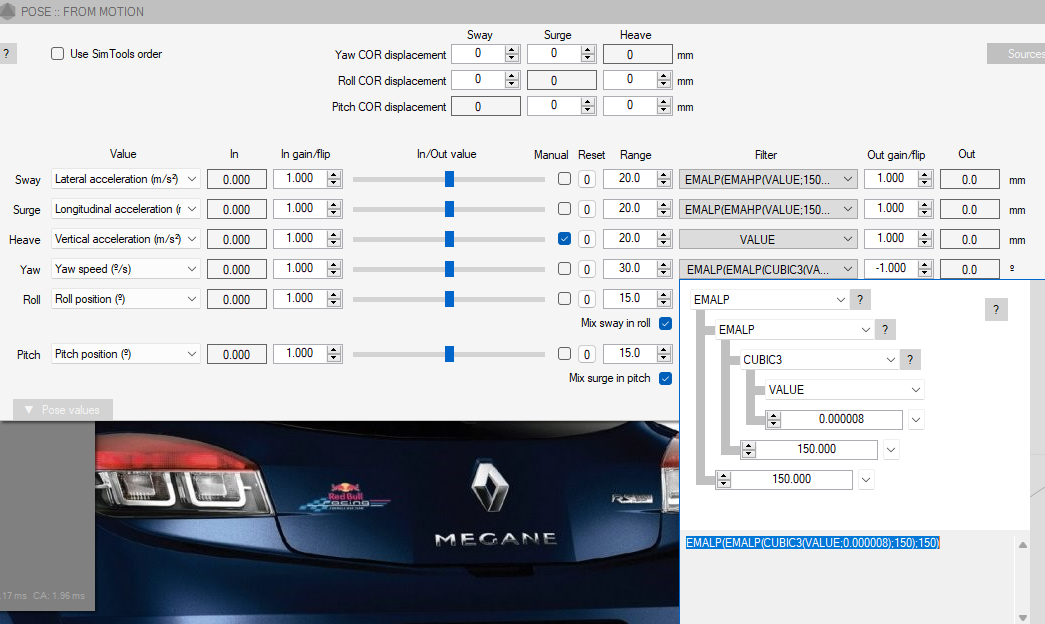Click the Surge In value field
Image resolution: width=1045 pixels, height=624 pixels.
(237, 209)
